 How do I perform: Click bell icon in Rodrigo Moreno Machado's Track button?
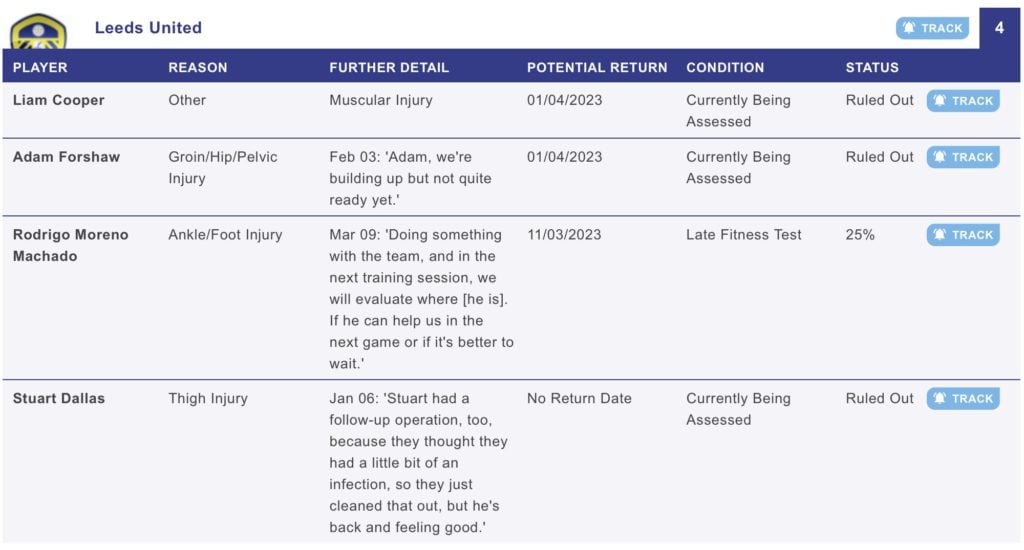click(x=939, y=235)
